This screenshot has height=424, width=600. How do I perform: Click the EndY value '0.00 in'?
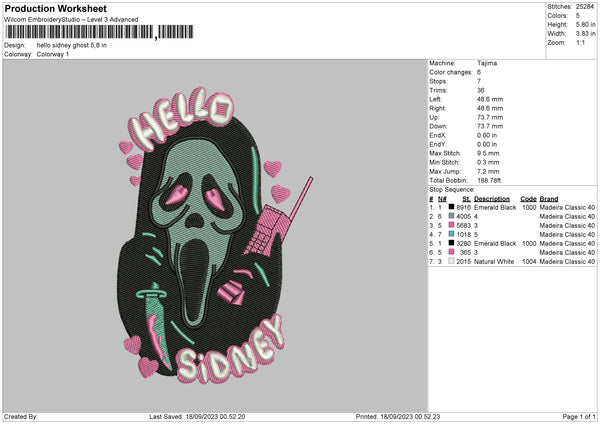click(487, 144)
